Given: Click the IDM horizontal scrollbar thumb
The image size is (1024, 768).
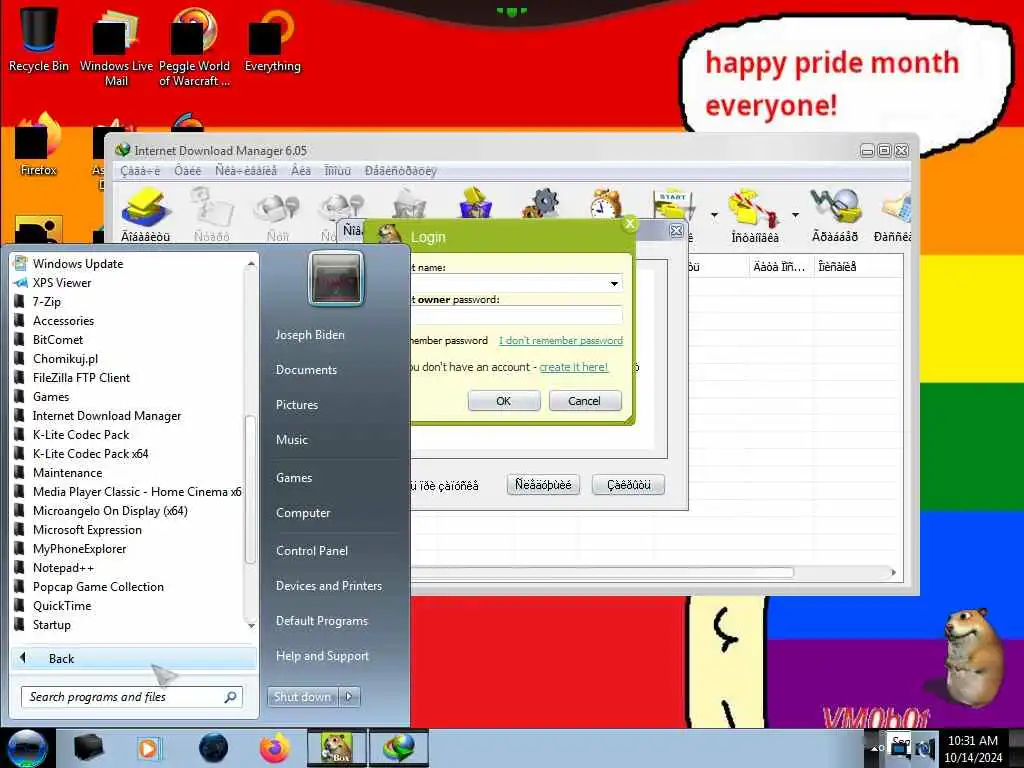Looking at the screenshot, I should (602, 572).
